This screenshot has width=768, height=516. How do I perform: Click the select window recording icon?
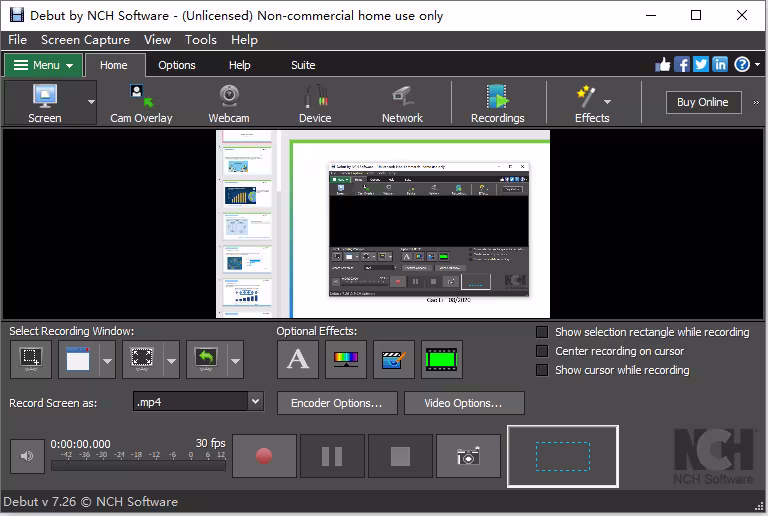(78, 360)
